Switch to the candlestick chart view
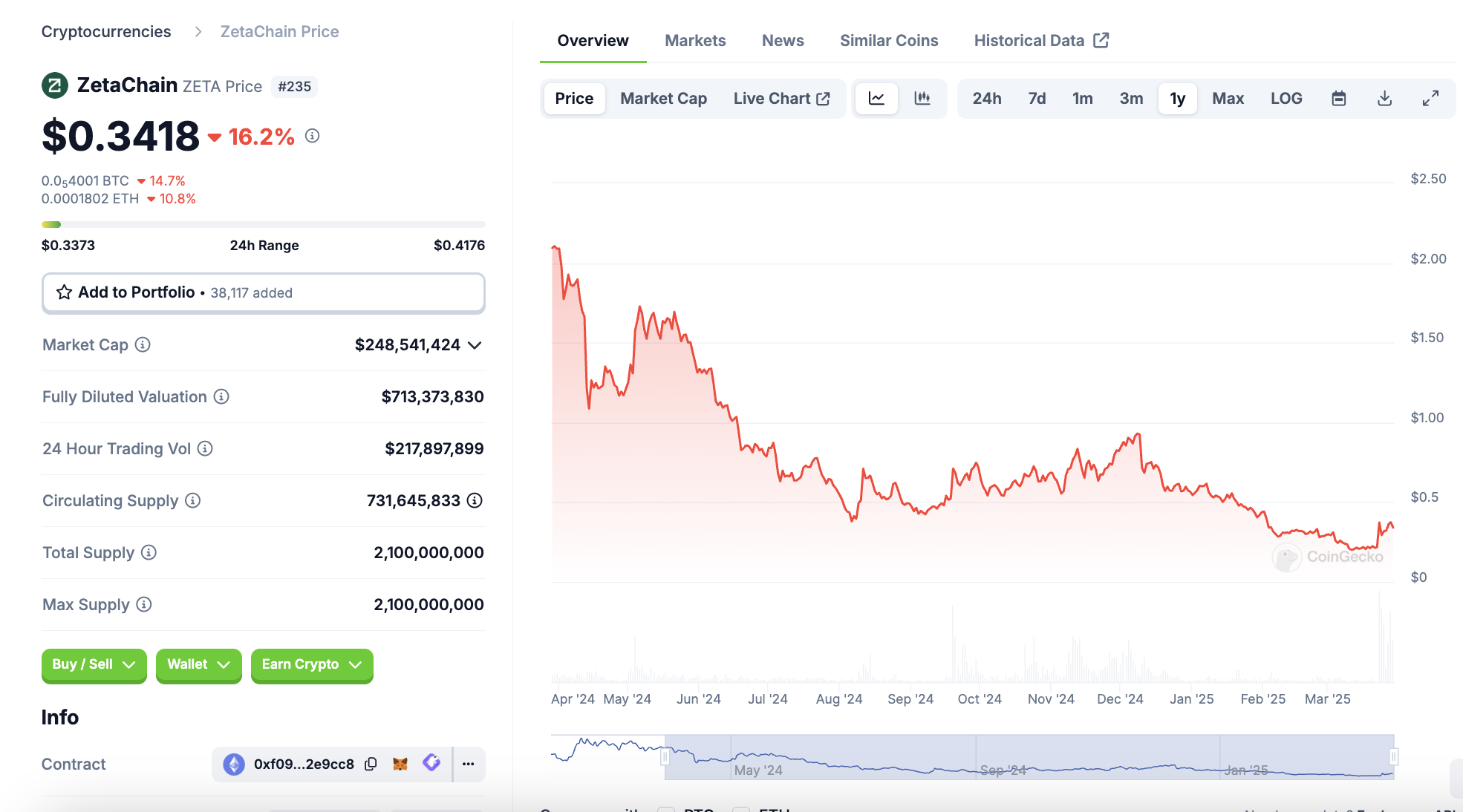The width and height of the screenshot is (1463, 812). pos(922,99)
